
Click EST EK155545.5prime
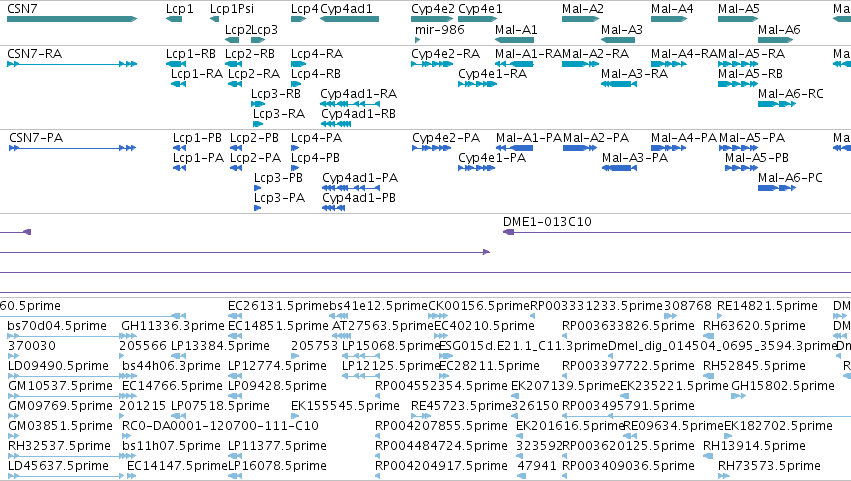(345, 406)
